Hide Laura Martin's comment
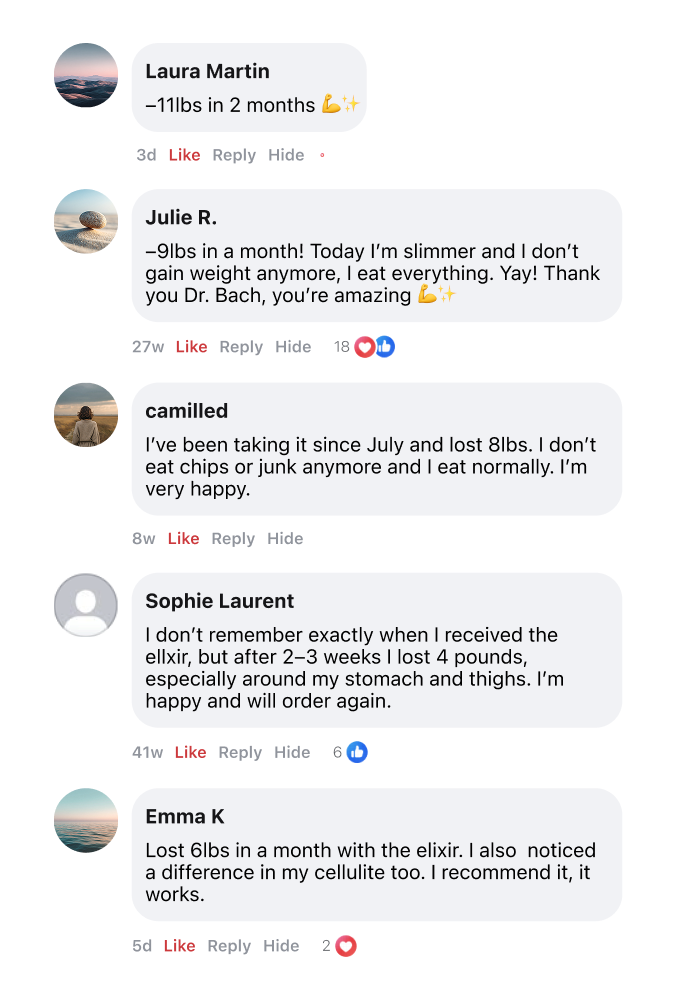Viewport: 677px width, 1000px height. click(x=286, y=155)
